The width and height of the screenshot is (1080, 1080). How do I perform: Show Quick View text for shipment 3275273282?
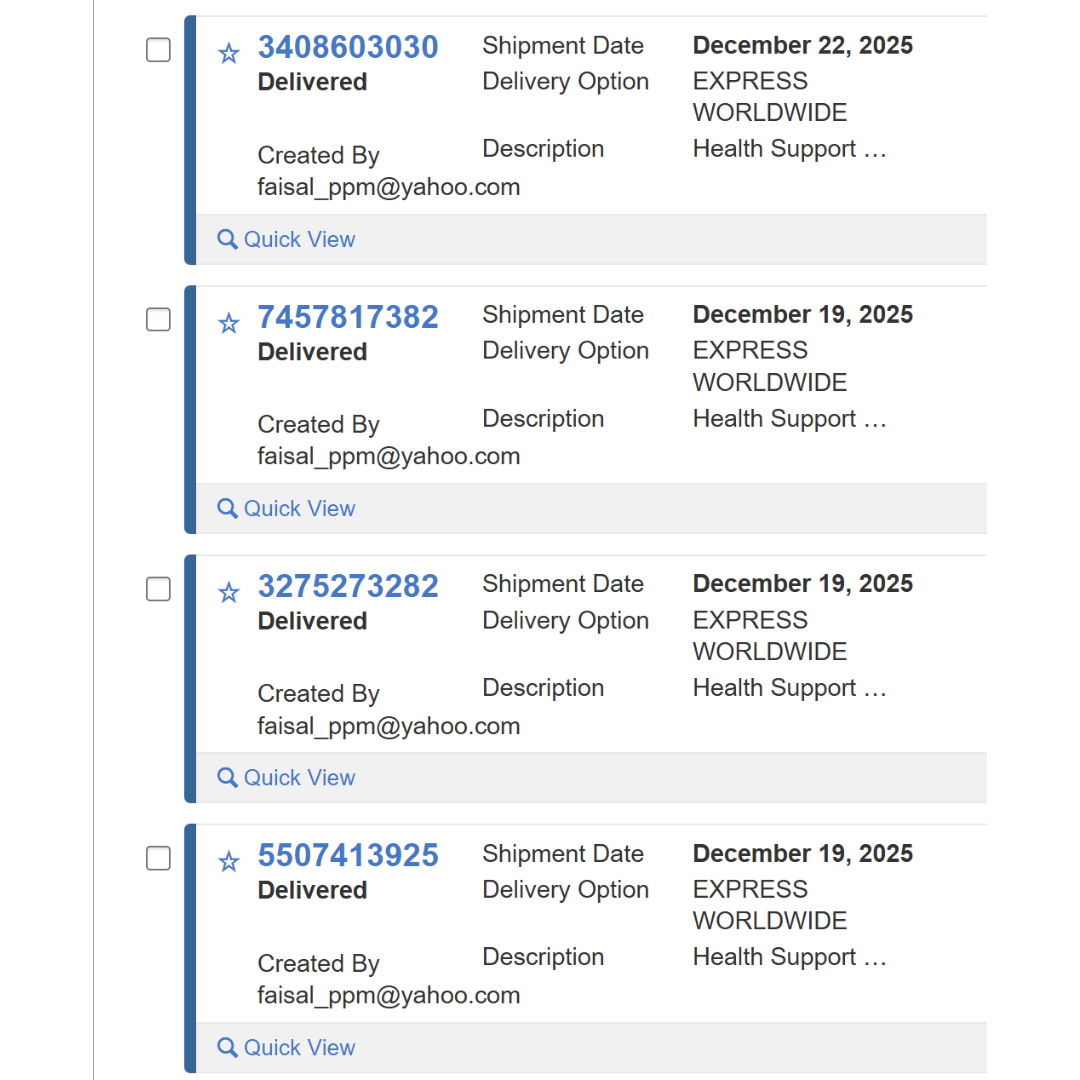[x=299, y=777]
